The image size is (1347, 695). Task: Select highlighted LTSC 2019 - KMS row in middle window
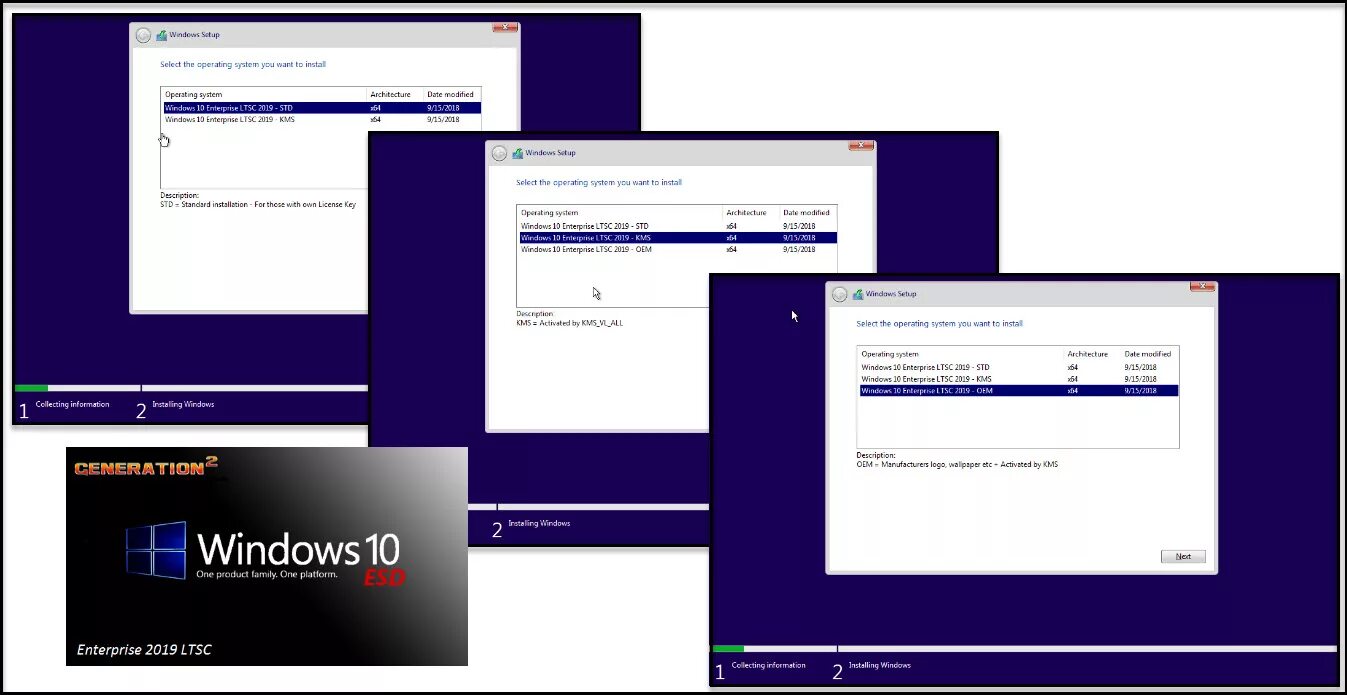(677, 238)
